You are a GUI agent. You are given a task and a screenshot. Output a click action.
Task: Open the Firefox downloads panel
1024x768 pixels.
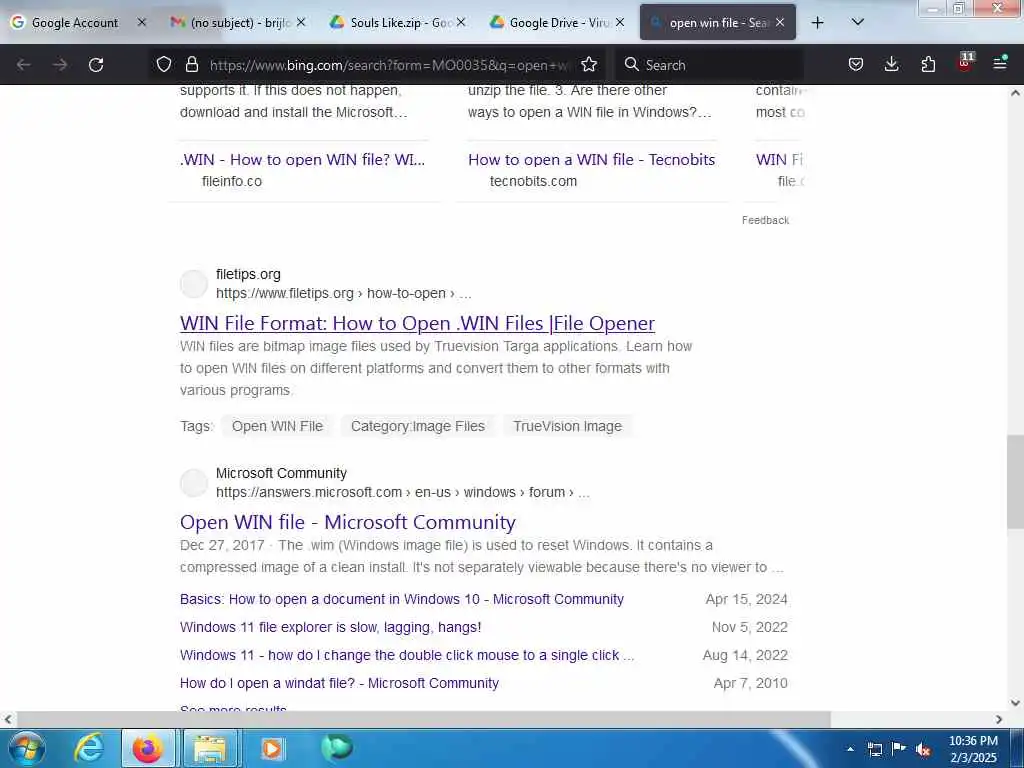tap(891, 64)
